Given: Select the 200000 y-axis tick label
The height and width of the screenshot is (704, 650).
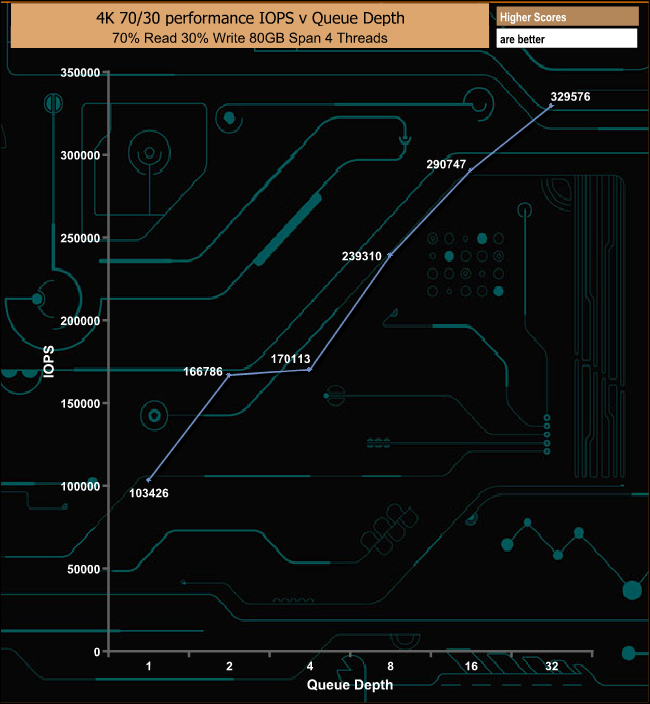Looking at the screenshot, I should click(x=80, y=321).
